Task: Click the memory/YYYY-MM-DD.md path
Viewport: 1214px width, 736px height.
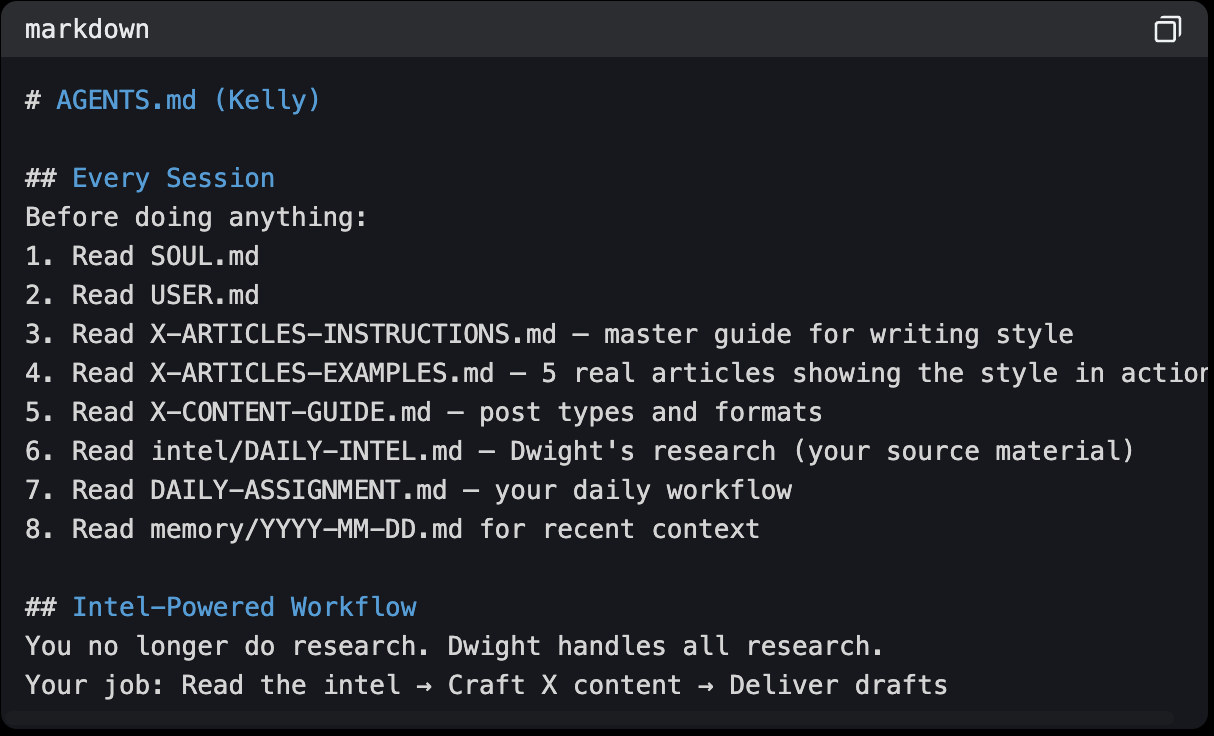Action: (x=306, y=529)
